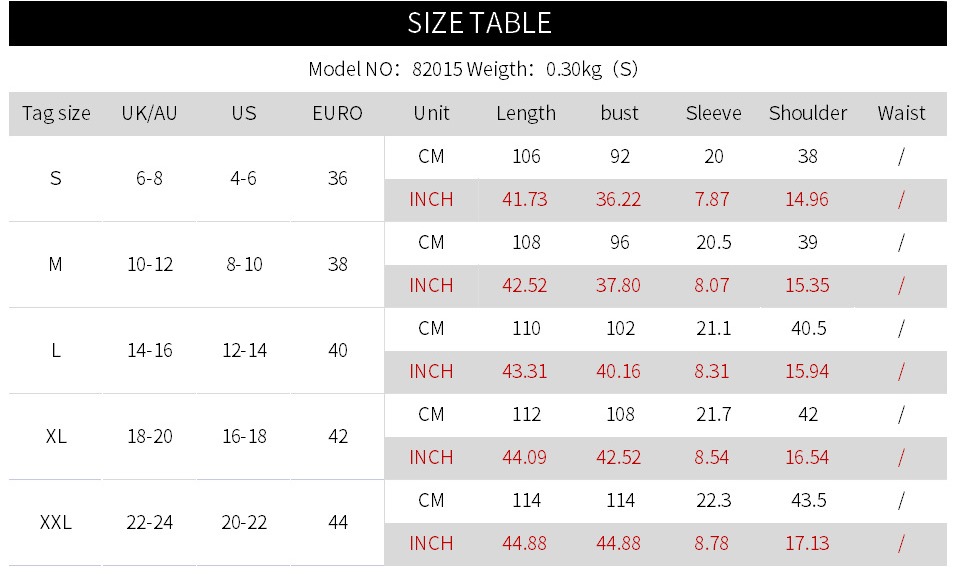The height and width of the screenshot is (579, 957).
Task: Click the Shoulder column header
Action: coord(807,113)
